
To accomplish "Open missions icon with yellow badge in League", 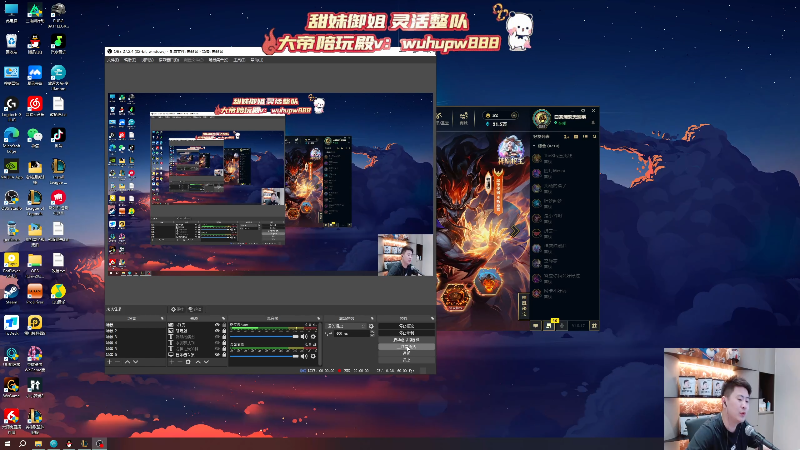I will 549,324.
